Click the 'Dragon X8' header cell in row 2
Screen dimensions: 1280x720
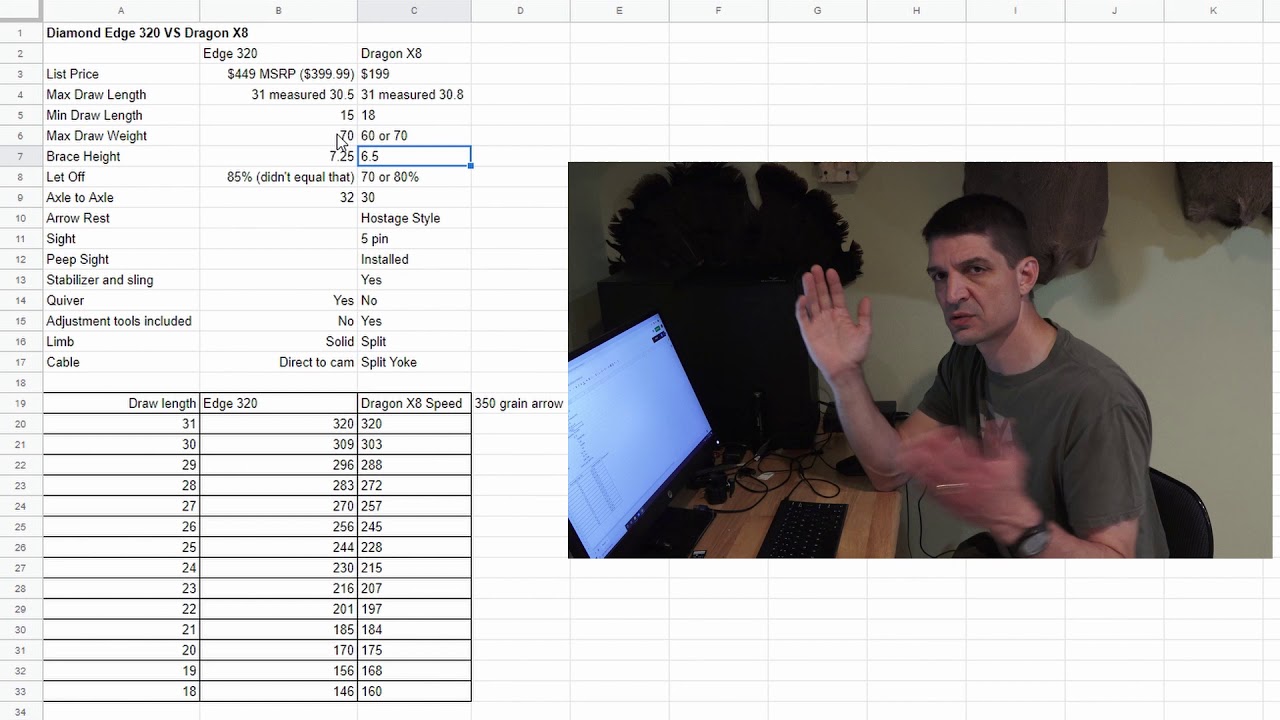414,54
